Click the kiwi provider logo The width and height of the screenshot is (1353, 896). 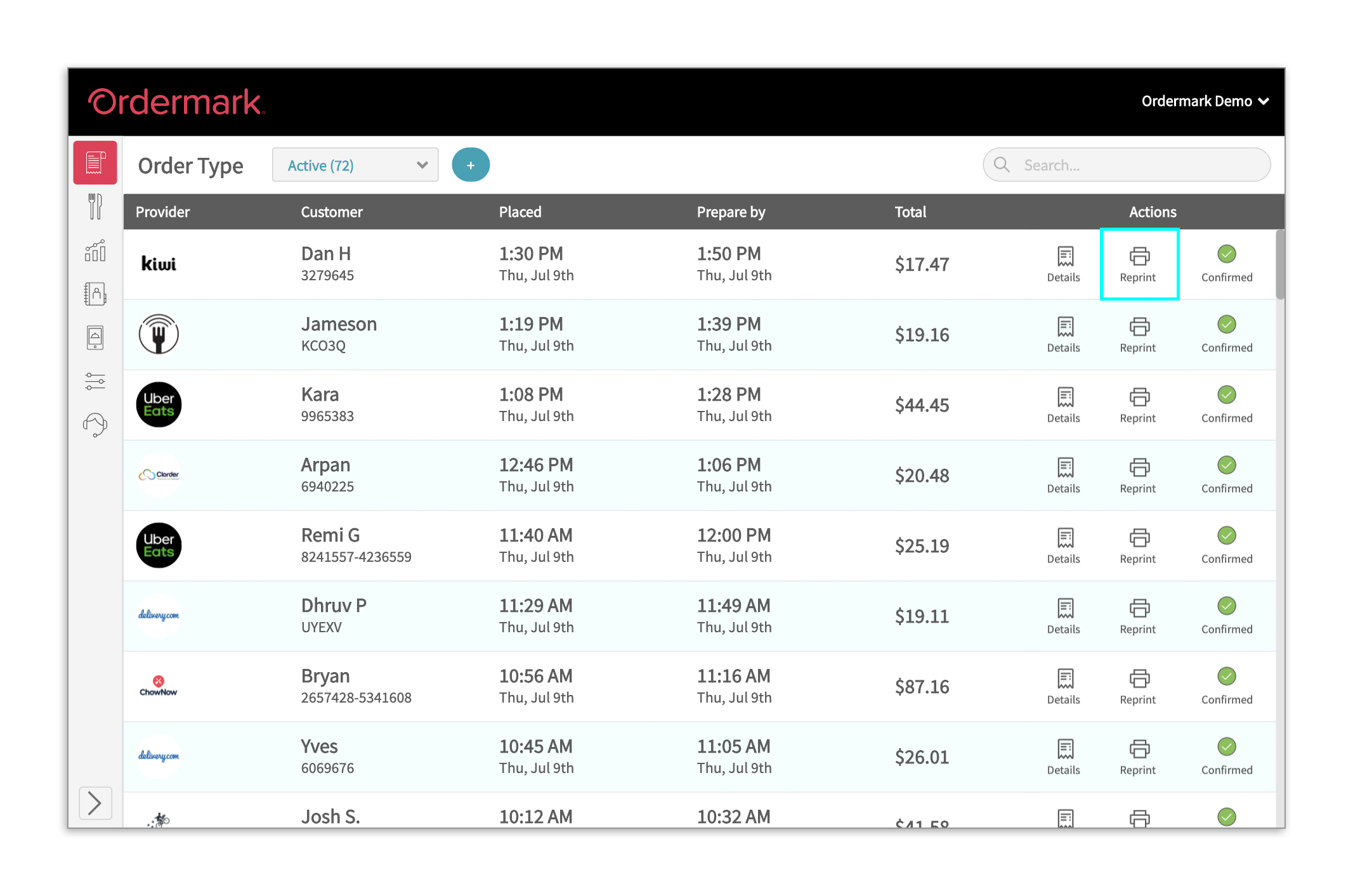tap(159, 263)
